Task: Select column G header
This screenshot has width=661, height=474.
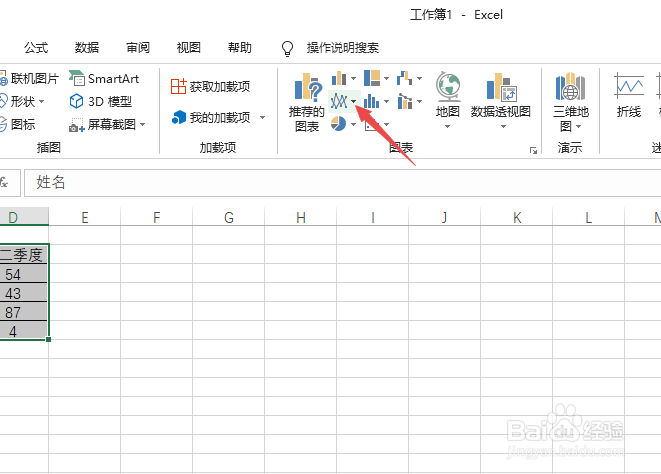Action: tap(228, 217)
